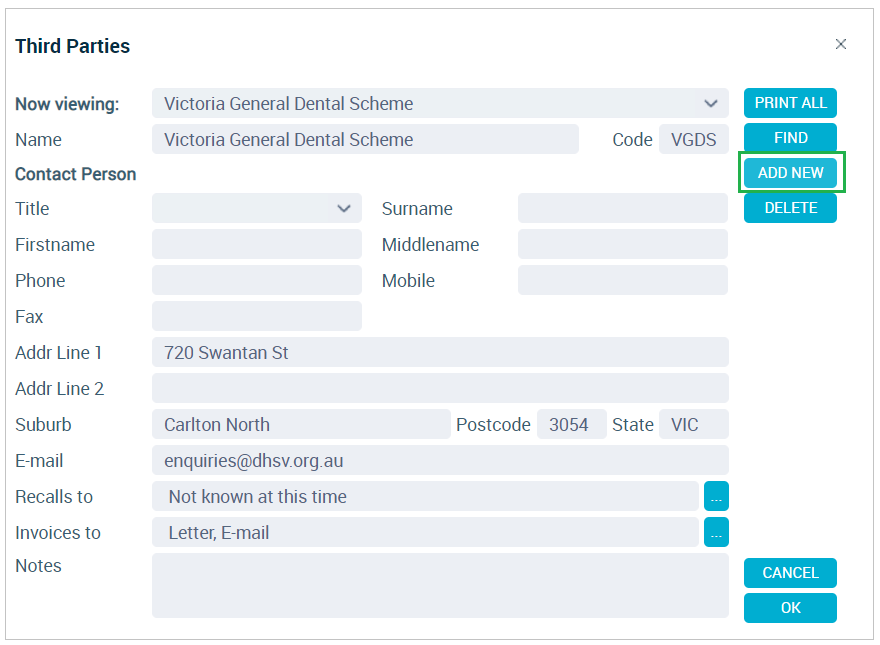The image size is (880, 645).
Task: Click the Middlename input field
Action: tap(623, 244)
